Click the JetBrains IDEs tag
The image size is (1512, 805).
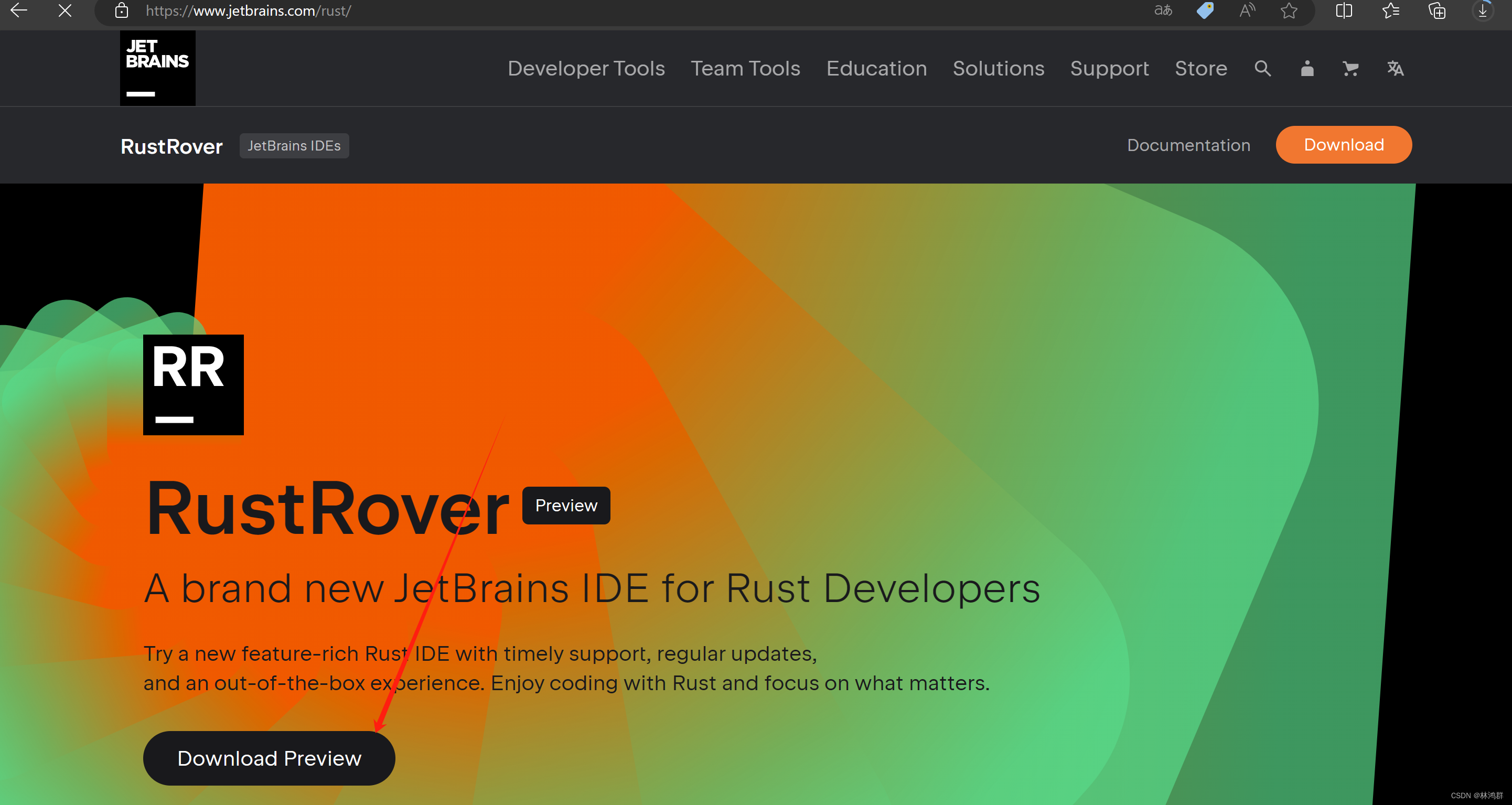pyautogui.click(x=294, y=145)
